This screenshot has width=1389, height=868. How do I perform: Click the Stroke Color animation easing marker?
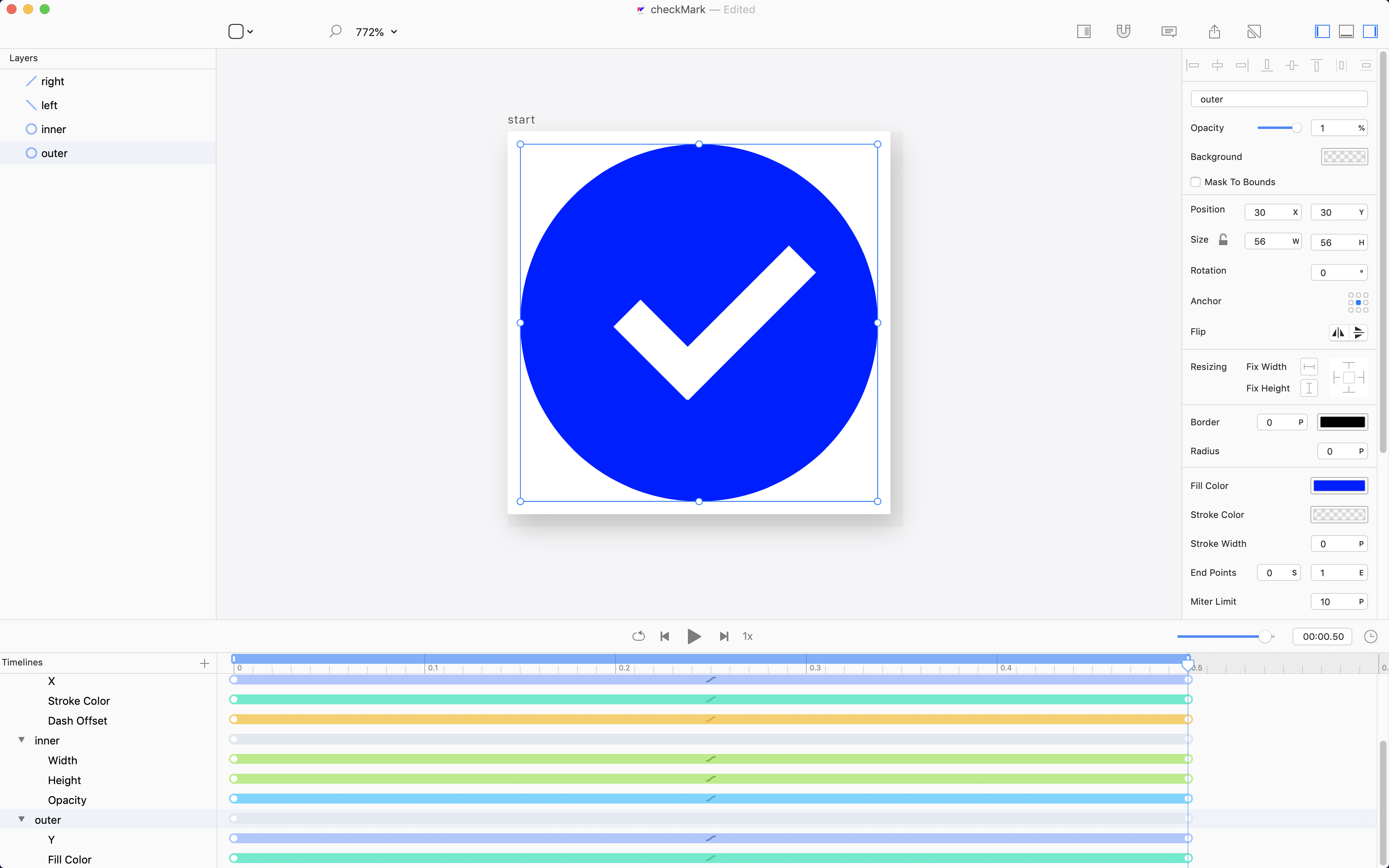coord(711,700)
